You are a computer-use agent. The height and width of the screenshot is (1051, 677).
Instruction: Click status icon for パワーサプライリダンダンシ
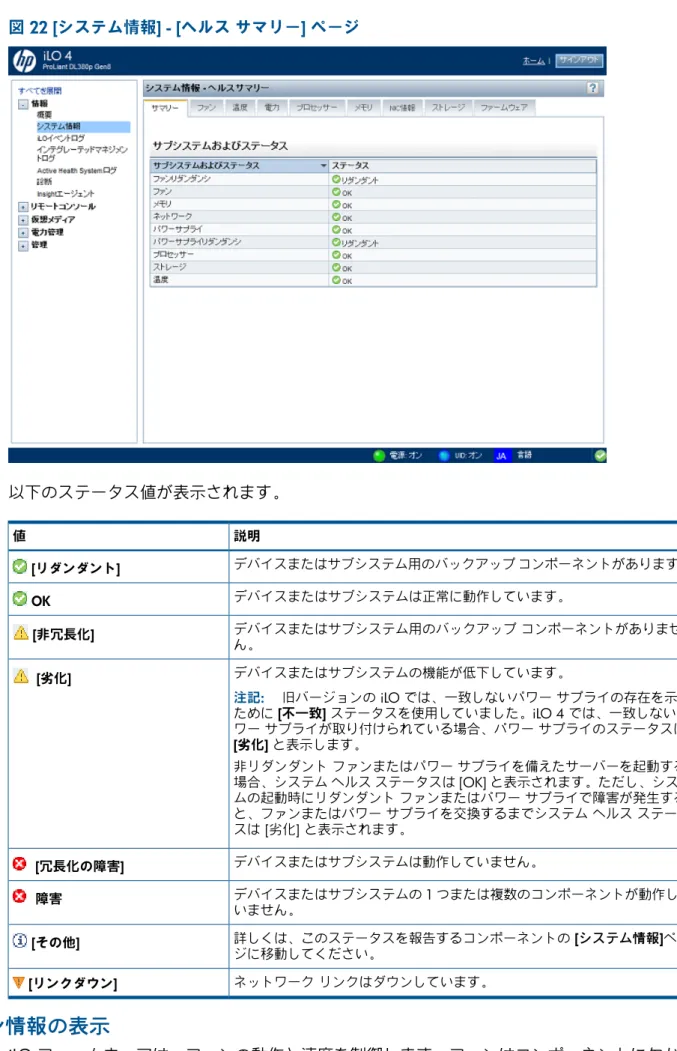336,243
